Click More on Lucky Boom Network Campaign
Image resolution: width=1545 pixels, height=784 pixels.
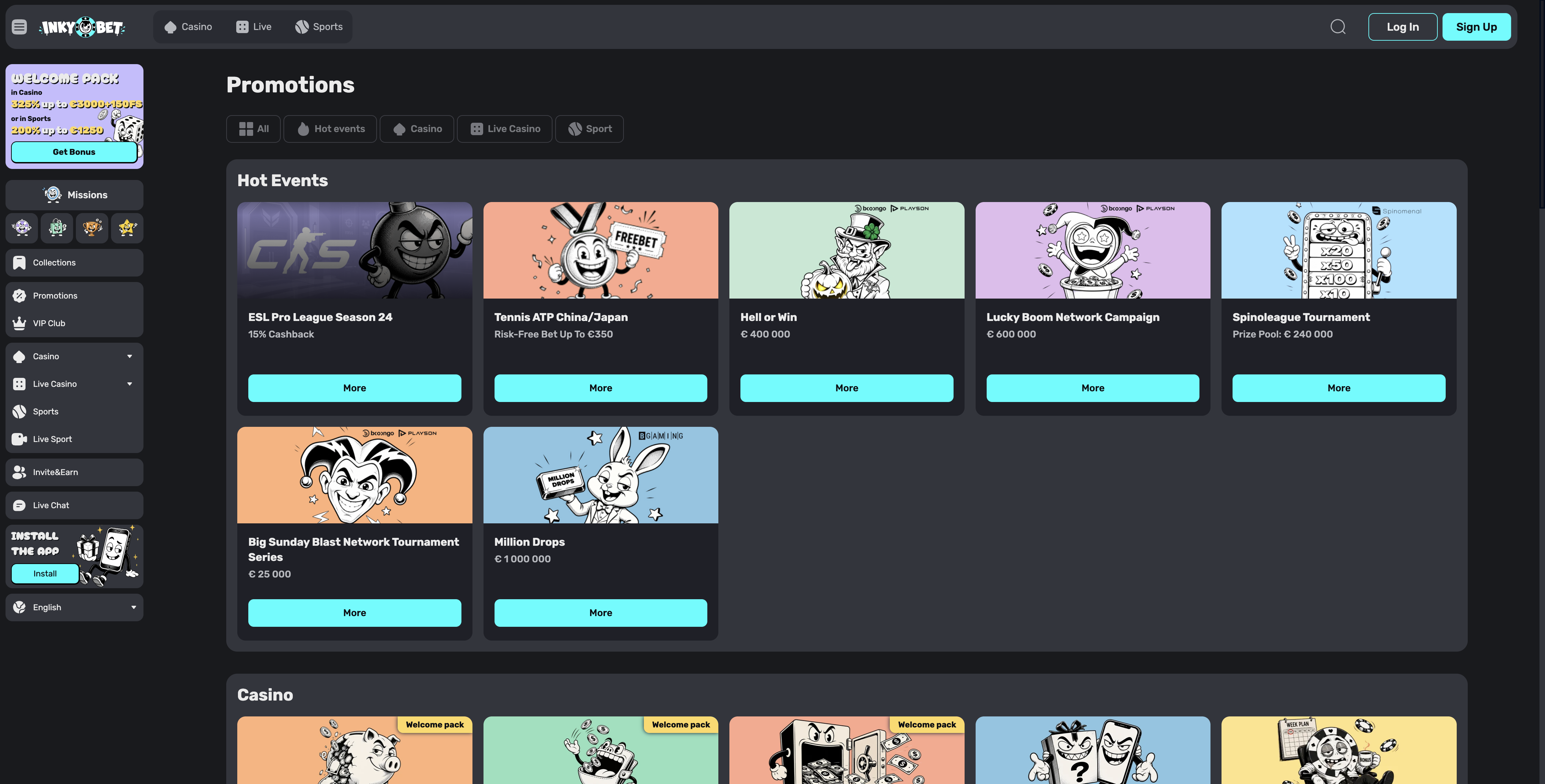pos(1093,388)
